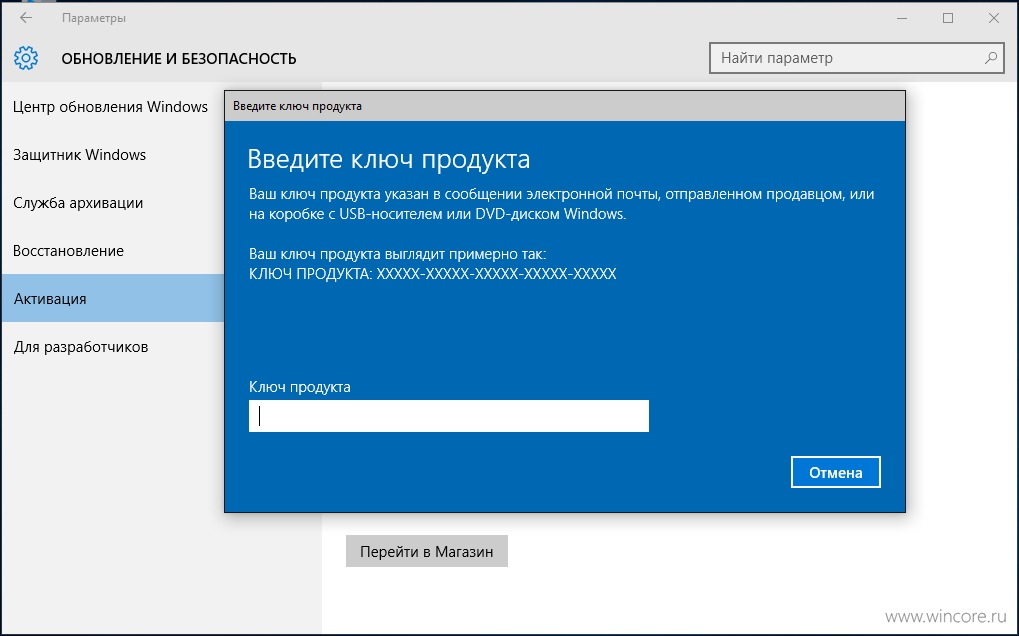Go back using the arrow icon
The width and height of the screenshot is (1019, 636).
[x=26, y=18]
